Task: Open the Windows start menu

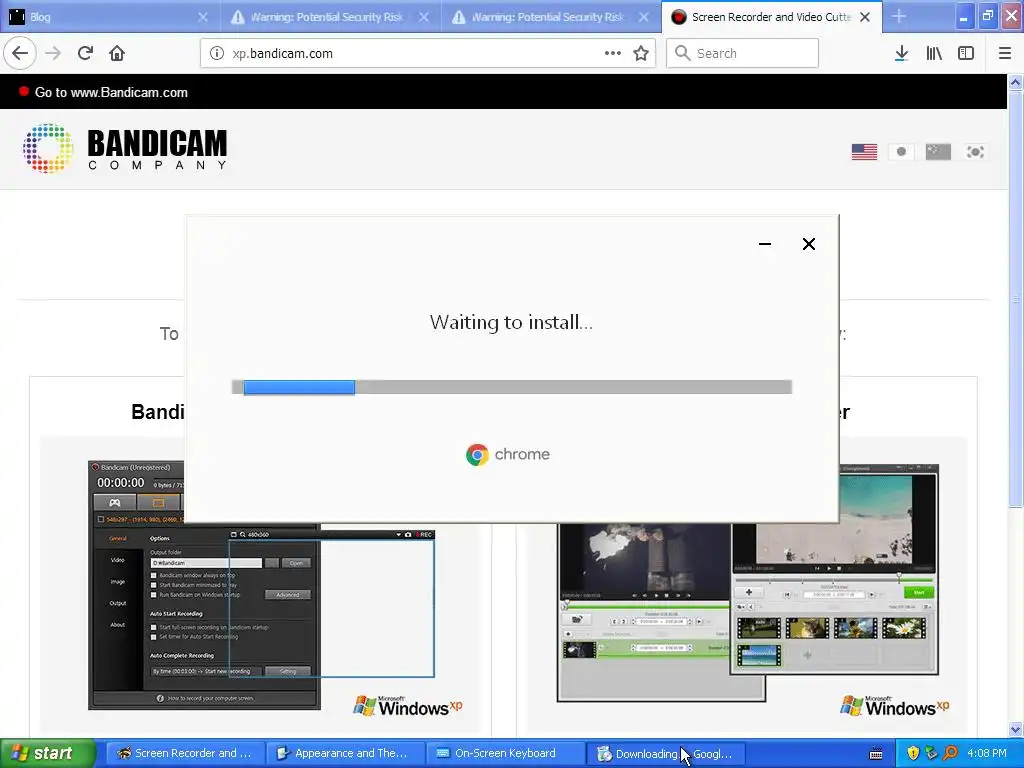Action: click(47, 754)
